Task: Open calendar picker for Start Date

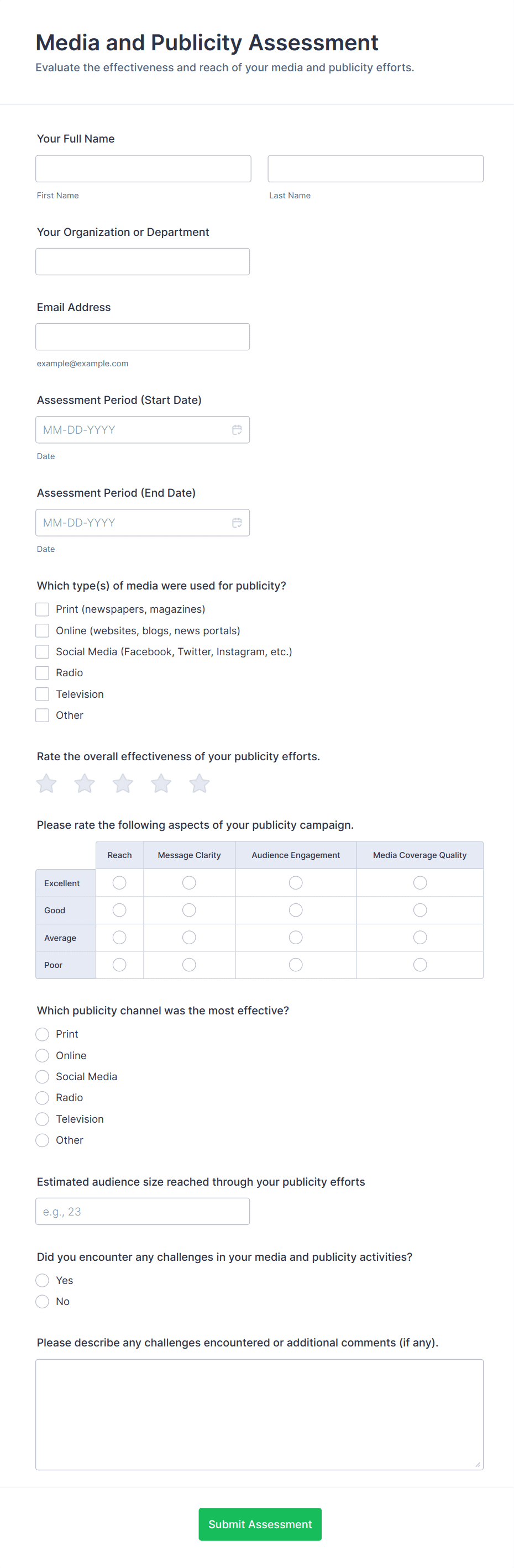Action: [237, 430]
